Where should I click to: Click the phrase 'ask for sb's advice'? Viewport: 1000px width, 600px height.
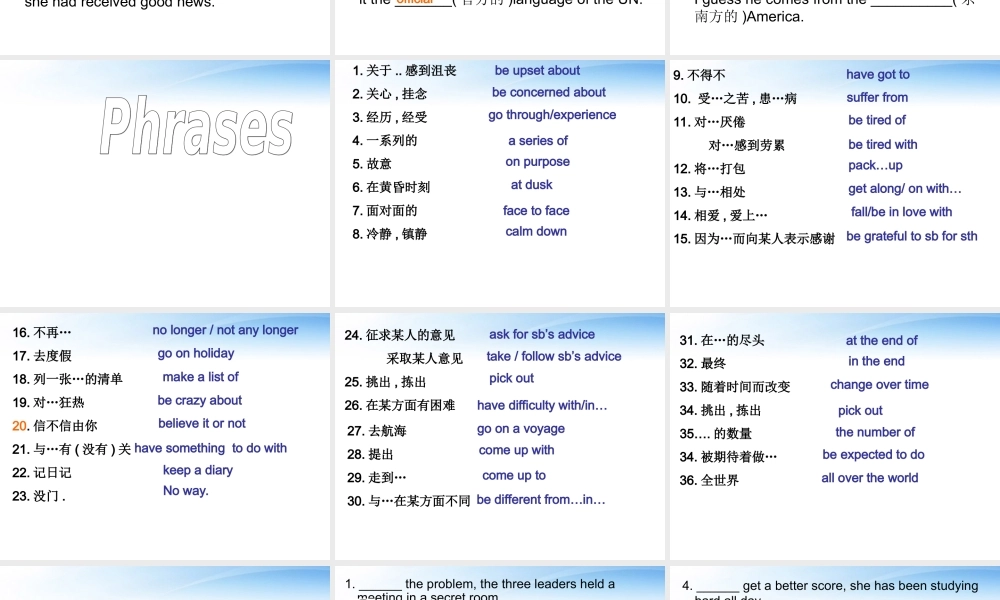coord(541,334)
